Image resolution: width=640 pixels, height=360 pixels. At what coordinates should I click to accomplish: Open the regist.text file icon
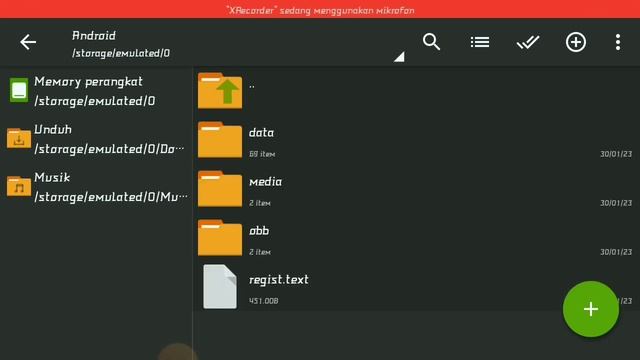pos(220,287)
